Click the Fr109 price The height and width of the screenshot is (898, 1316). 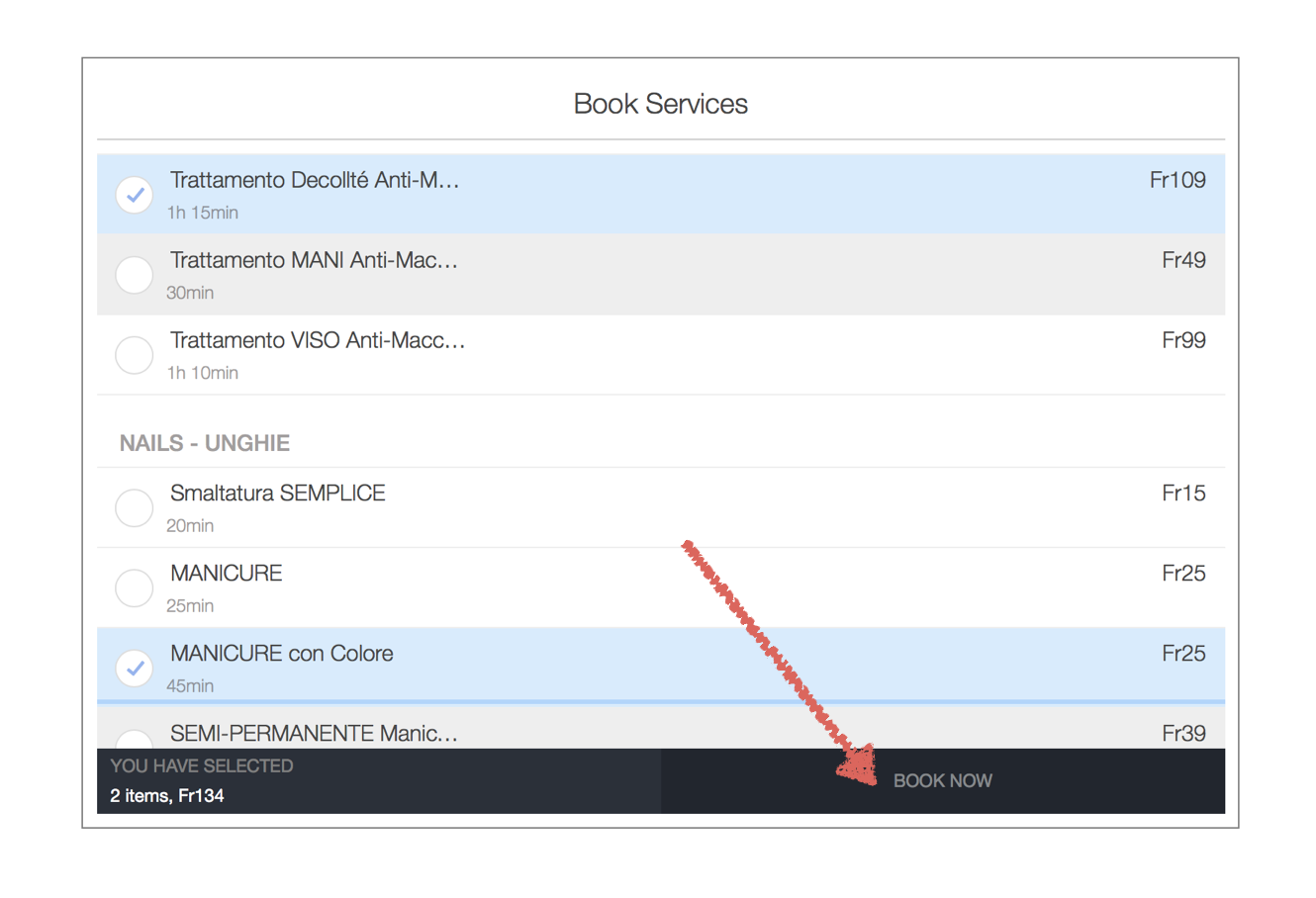pos(1176,180)
